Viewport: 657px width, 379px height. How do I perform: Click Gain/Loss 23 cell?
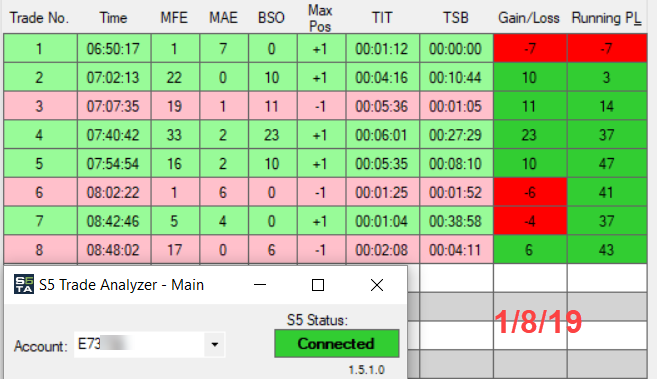pyautogui.click(x=530, y=135)
